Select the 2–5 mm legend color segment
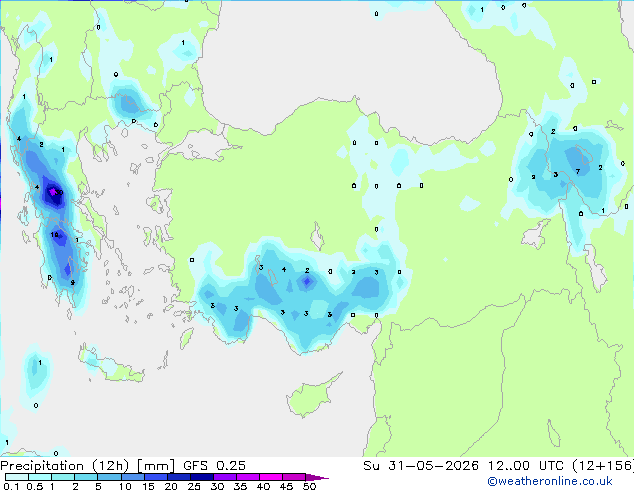This screenshot has width=634, height=490. [86, 477]
